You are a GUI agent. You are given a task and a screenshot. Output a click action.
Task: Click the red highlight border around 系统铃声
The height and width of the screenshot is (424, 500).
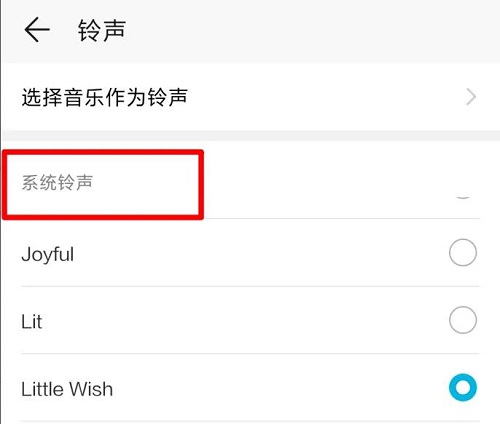coord(103,153)
